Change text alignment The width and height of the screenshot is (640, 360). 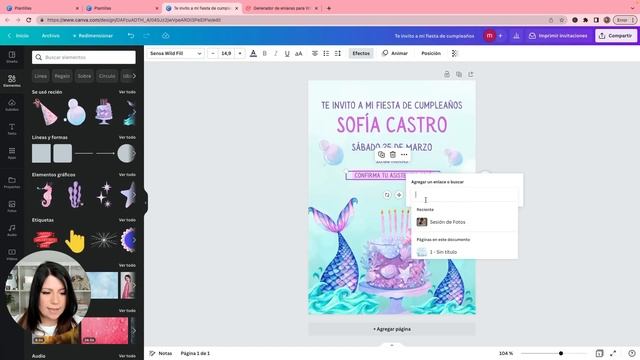click(315, 53)
